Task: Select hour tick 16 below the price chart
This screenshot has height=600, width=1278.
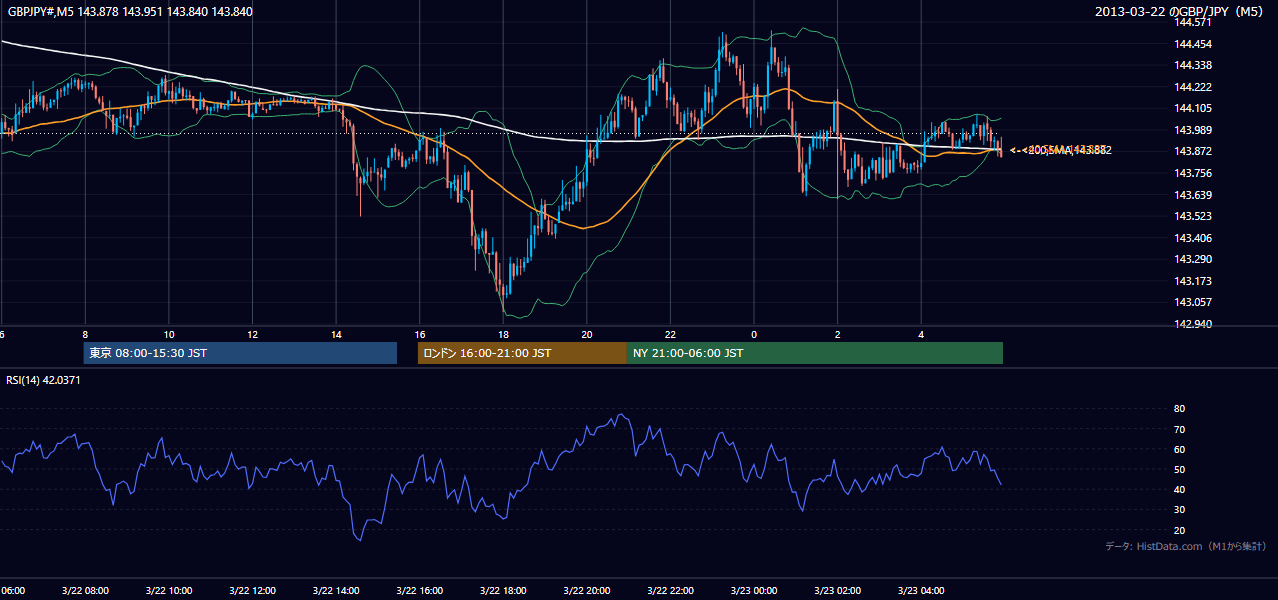Action: [x=420, y=335]
